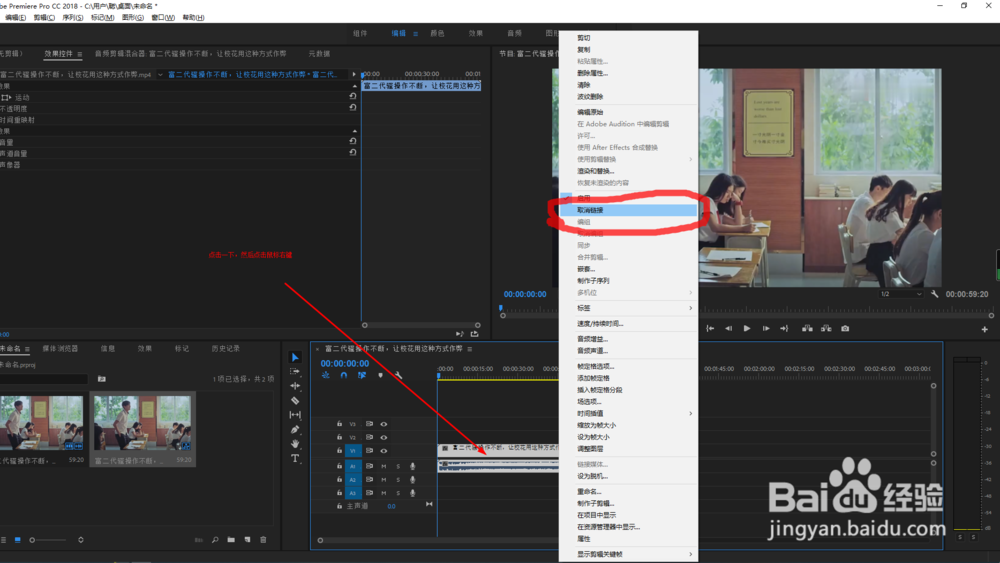Reset the Motion effect parameters
The height and width of the screenshot is (563, 1000).
pos(353,96)
